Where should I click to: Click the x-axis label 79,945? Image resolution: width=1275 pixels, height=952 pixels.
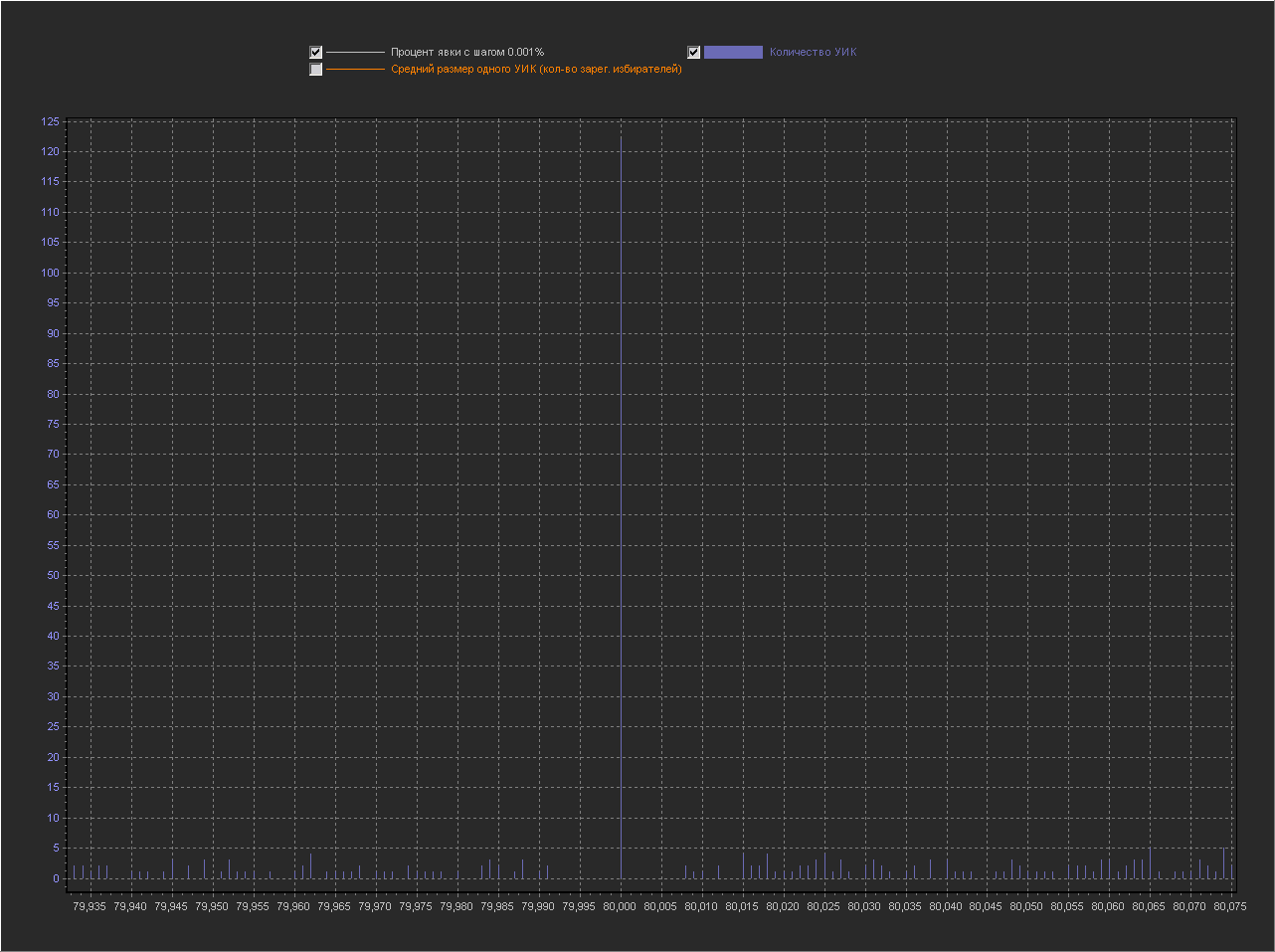tap(171, 906)
